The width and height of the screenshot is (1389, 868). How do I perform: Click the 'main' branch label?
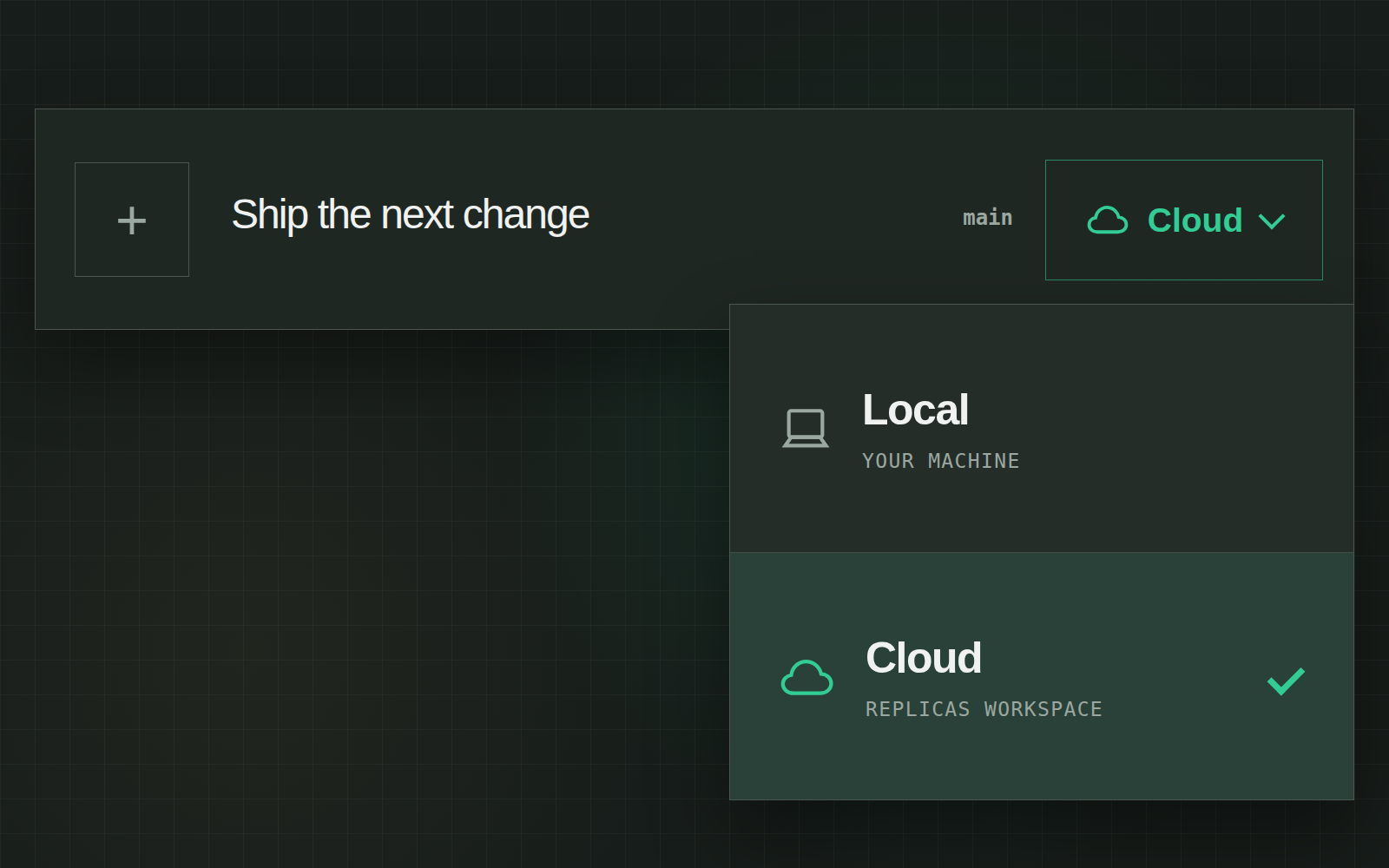click(987, 218)
